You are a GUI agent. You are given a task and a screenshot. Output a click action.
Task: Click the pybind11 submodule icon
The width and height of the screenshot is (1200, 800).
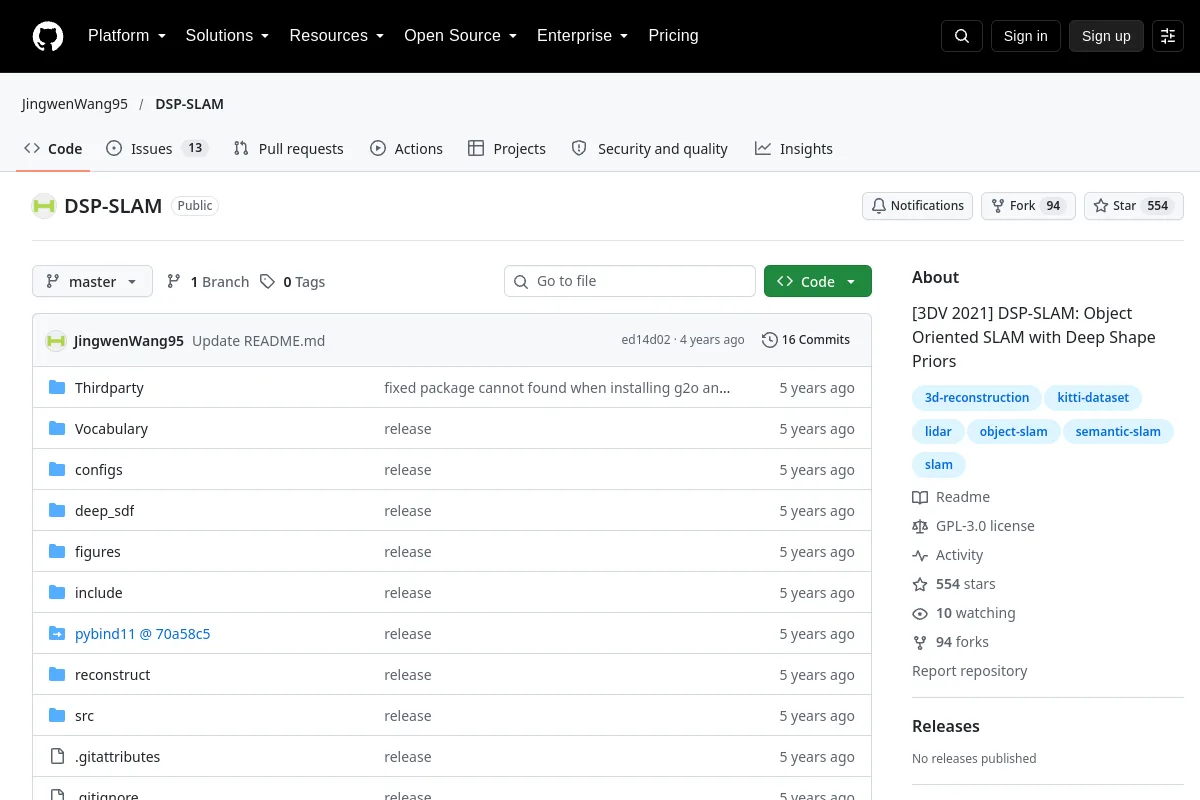57,634
